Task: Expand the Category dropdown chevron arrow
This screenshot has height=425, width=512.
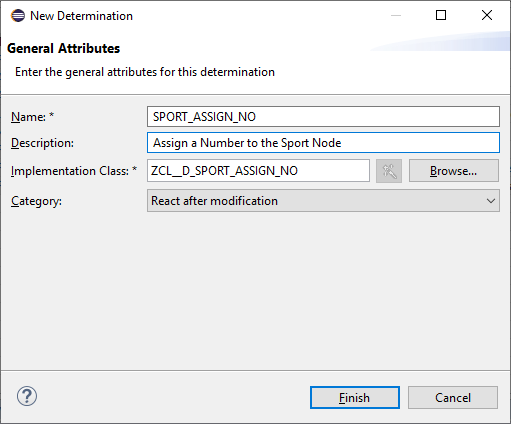Action: (x=490, y=201)
